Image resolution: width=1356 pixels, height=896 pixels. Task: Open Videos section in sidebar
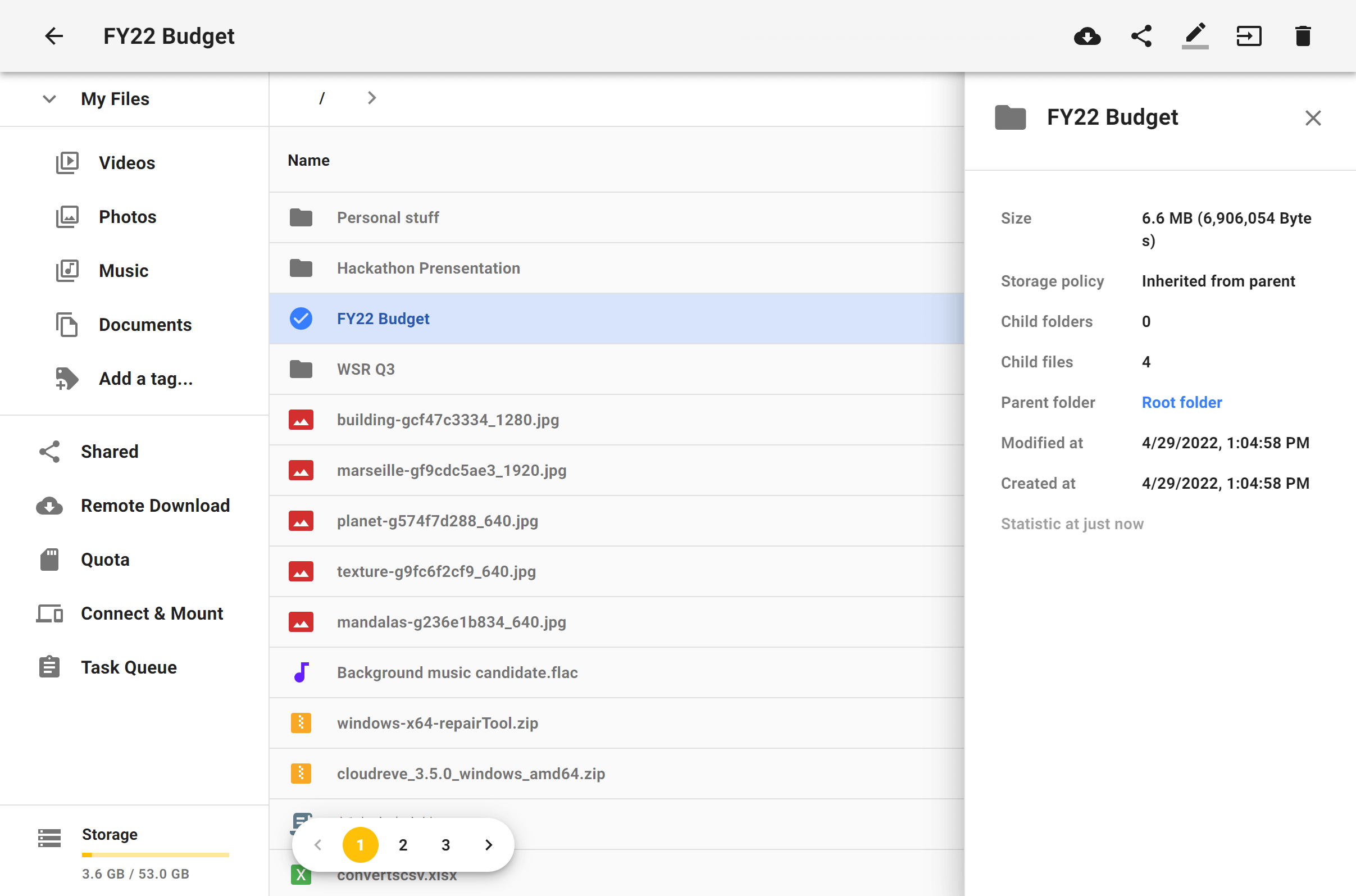[126, 162]
